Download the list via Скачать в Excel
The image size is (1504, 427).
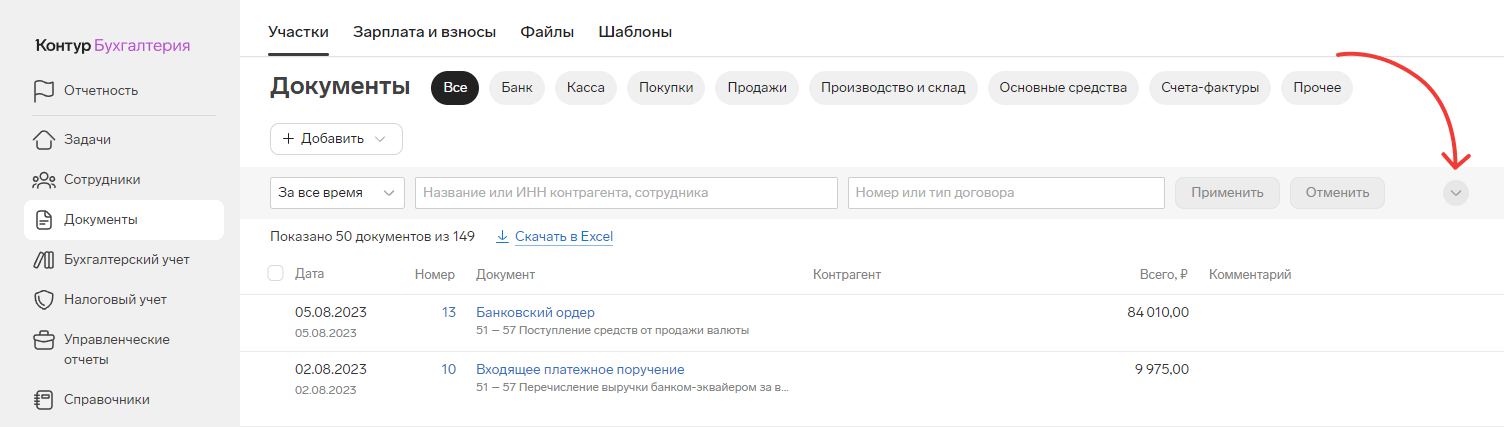pyautogui.click(x=564, y=237)
